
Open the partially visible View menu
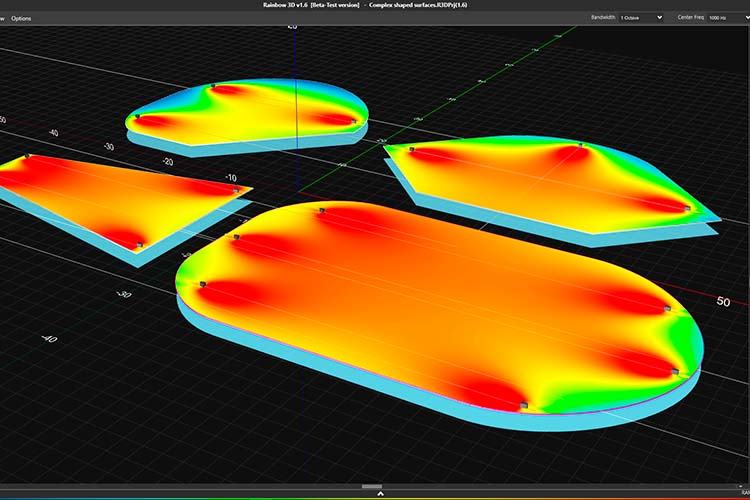[x=2, y=19]
